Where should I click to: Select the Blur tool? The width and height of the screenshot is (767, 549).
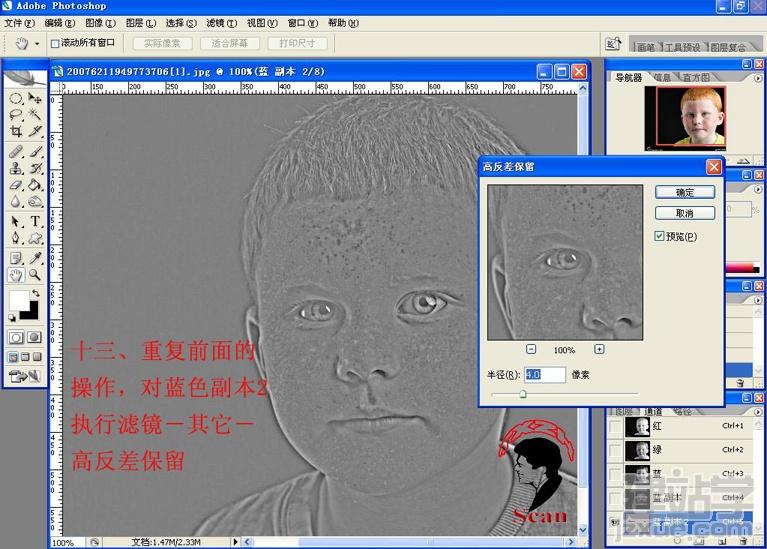[16, 202]
